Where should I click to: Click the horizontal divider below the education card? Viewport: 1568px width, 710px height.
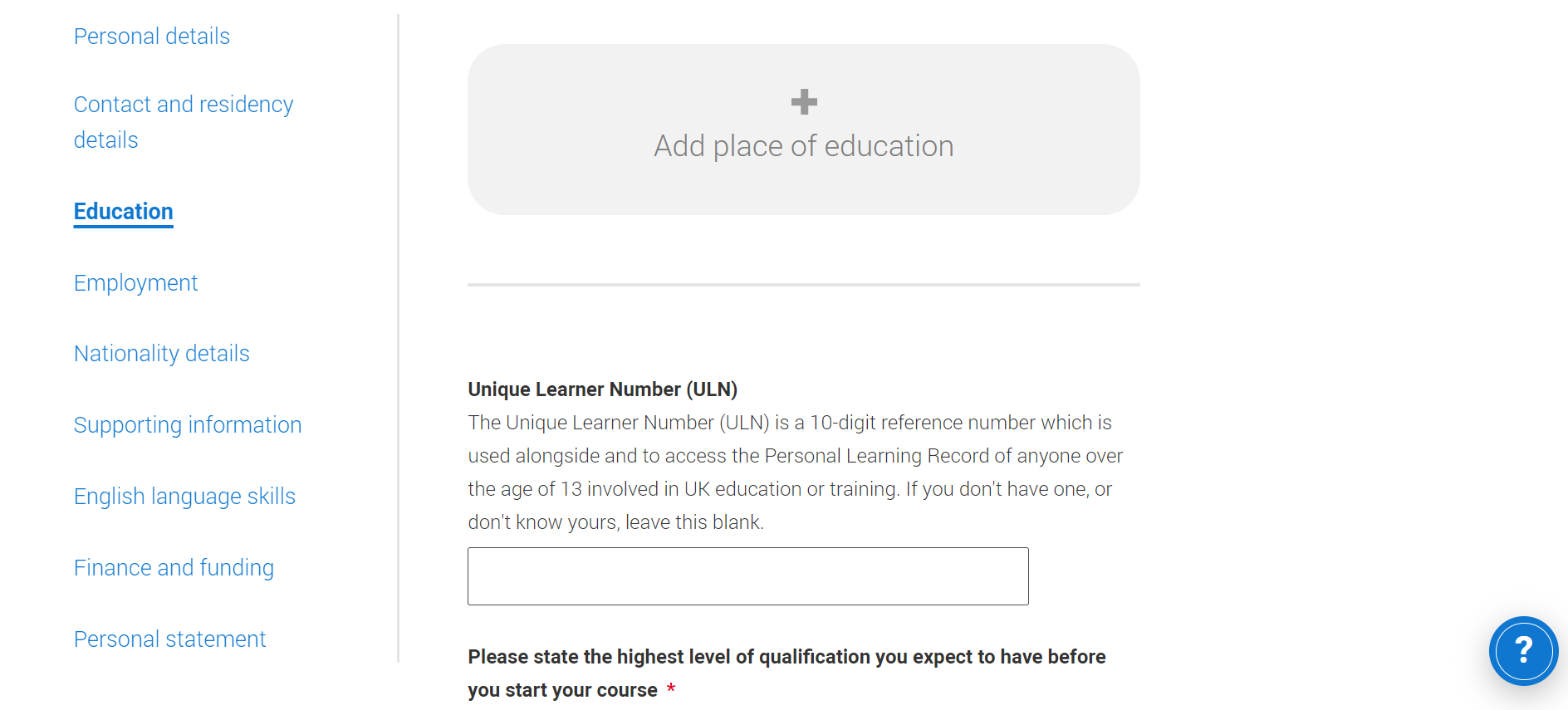click(803, 285)
